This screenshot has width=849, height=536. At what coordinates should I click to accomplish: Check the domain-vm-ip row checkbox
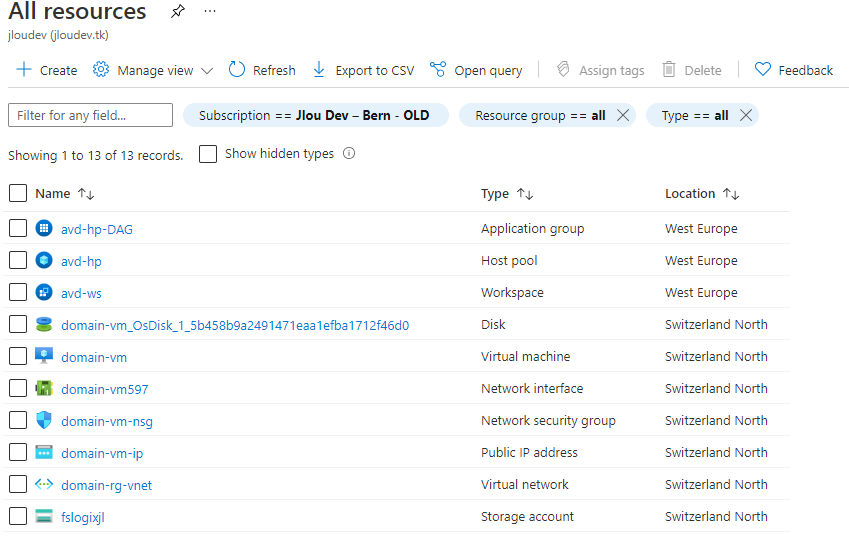18,452
